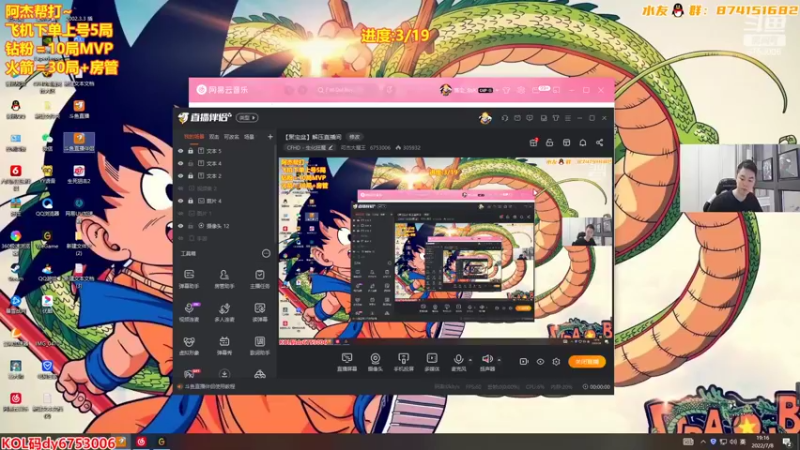Toggle visibility of the 文本 4 layer
This screenshot has height=450, width=800.
coord(181,163)
